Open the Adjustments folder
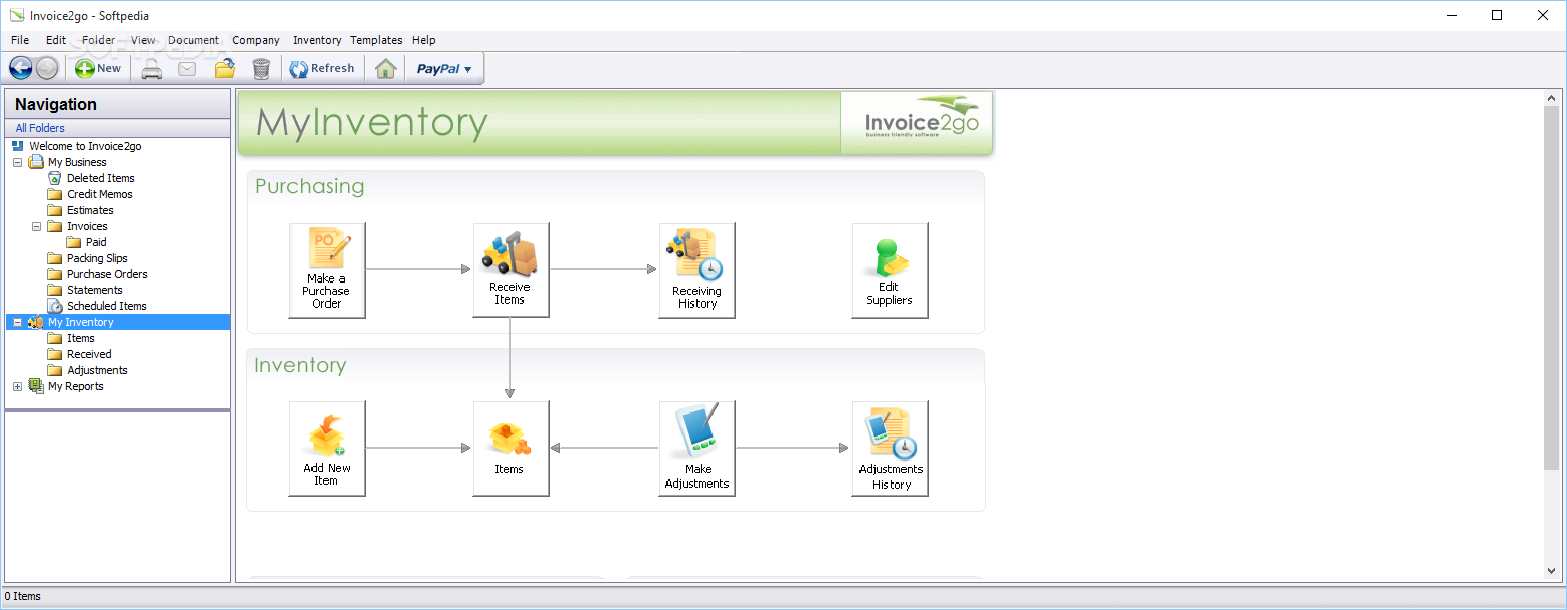1567x610 pixels. coord(97,370)
